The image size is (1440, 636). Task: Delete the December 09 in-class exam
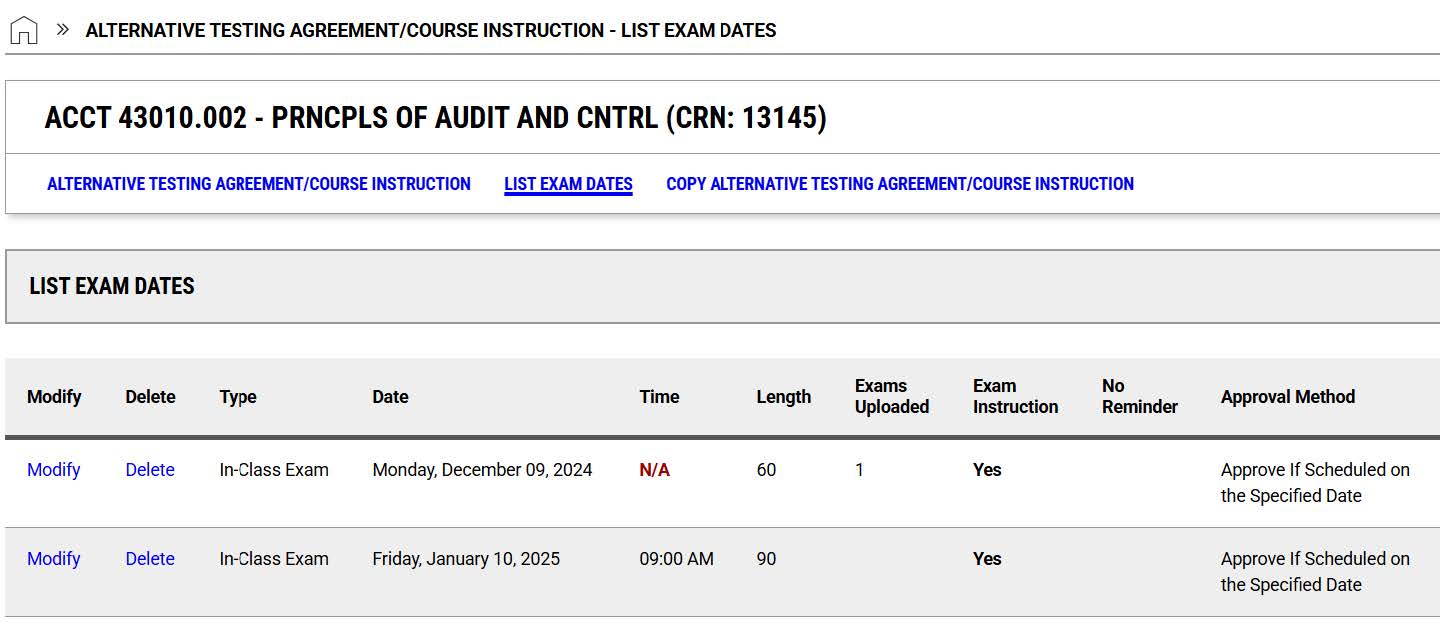click(x=149, y=469)
